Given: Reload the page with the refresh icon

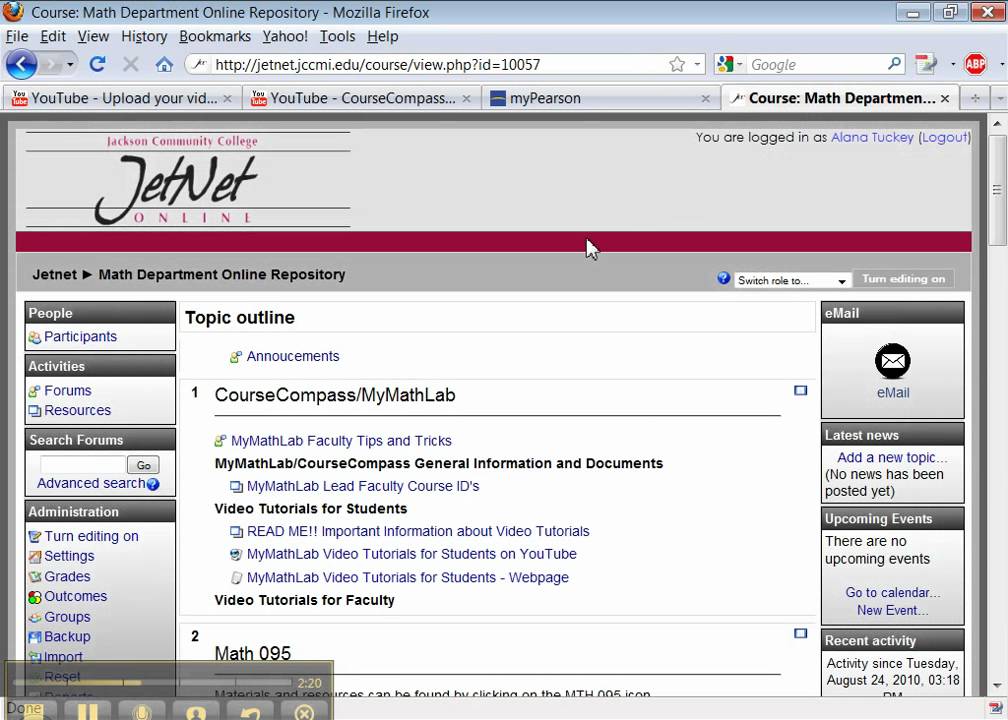Looking at the screenshot, I should coord(98,64).
